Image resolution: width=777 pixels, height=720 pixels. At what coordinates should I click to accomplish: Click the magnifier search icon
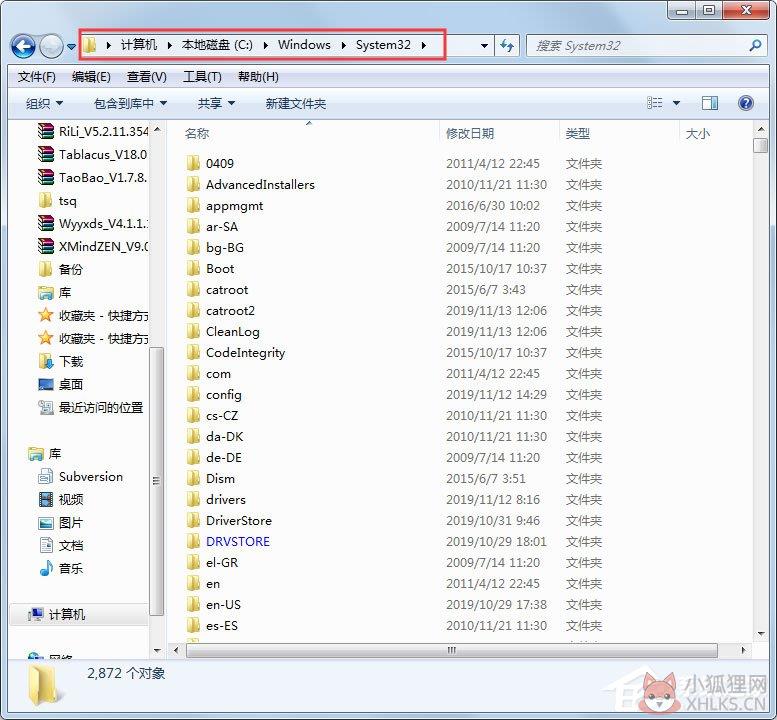[x=755, y=46]
